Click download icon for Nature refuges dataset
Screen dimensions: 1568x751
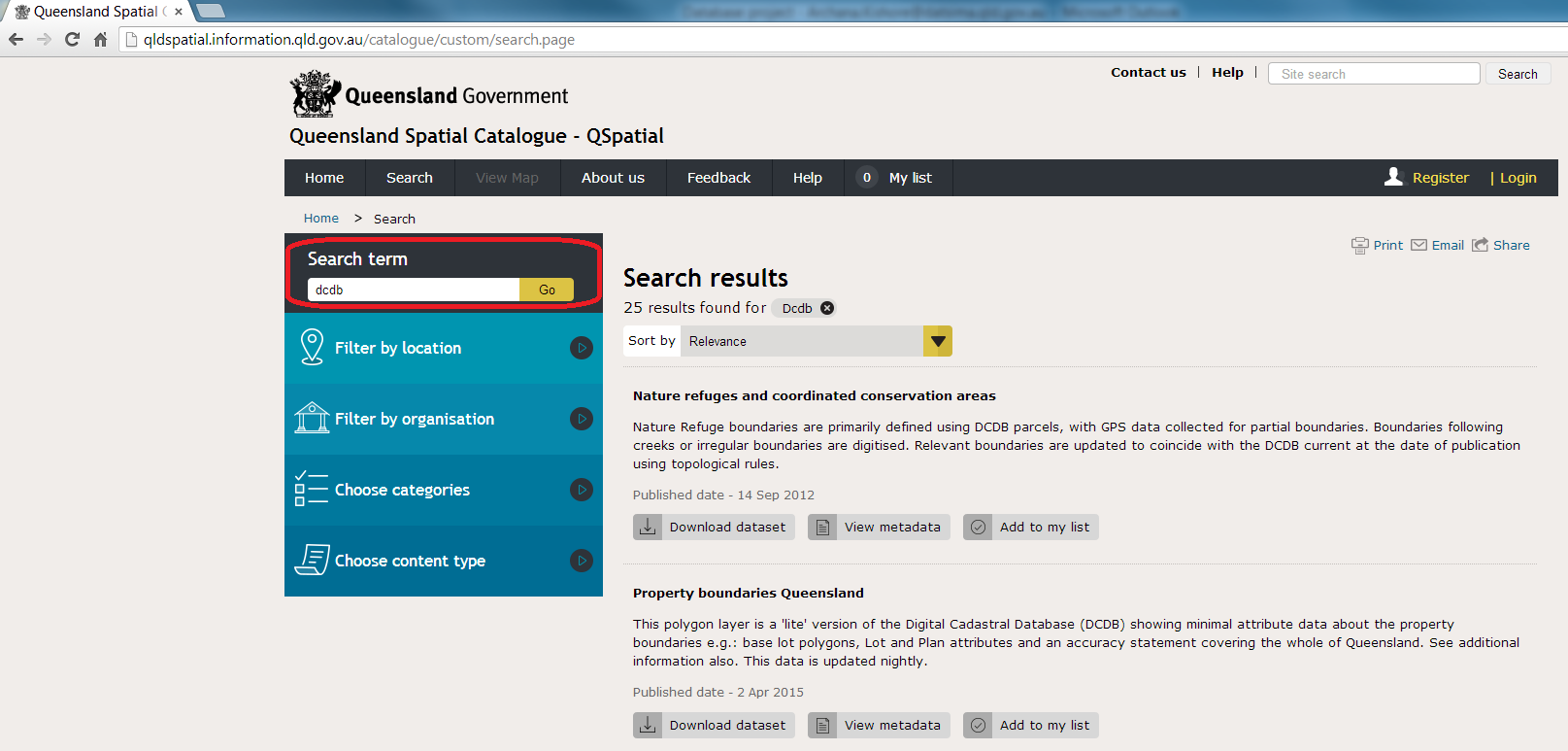(x=648, y=527)
